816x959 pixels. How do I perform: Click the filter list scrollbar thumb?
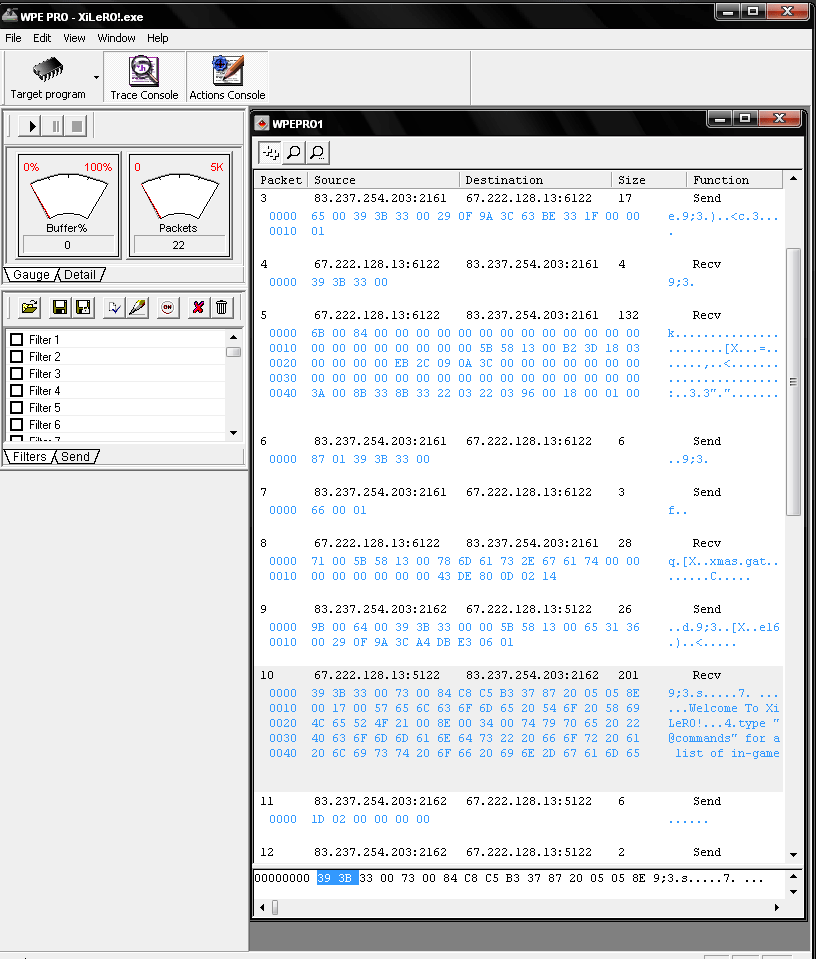pos(233,352)
